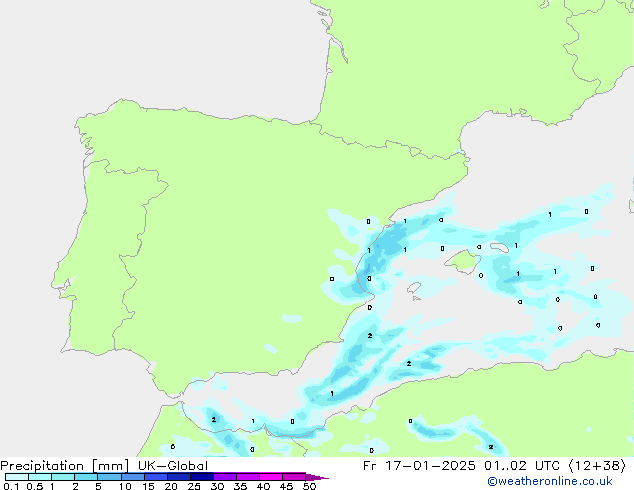Click the Mallorca island outline on map
The image size is (634, 490).
pos(463,262)
